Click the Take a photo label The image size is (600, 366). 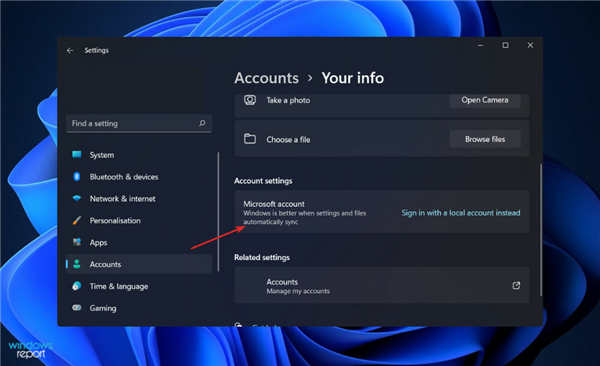pos(288,100)
